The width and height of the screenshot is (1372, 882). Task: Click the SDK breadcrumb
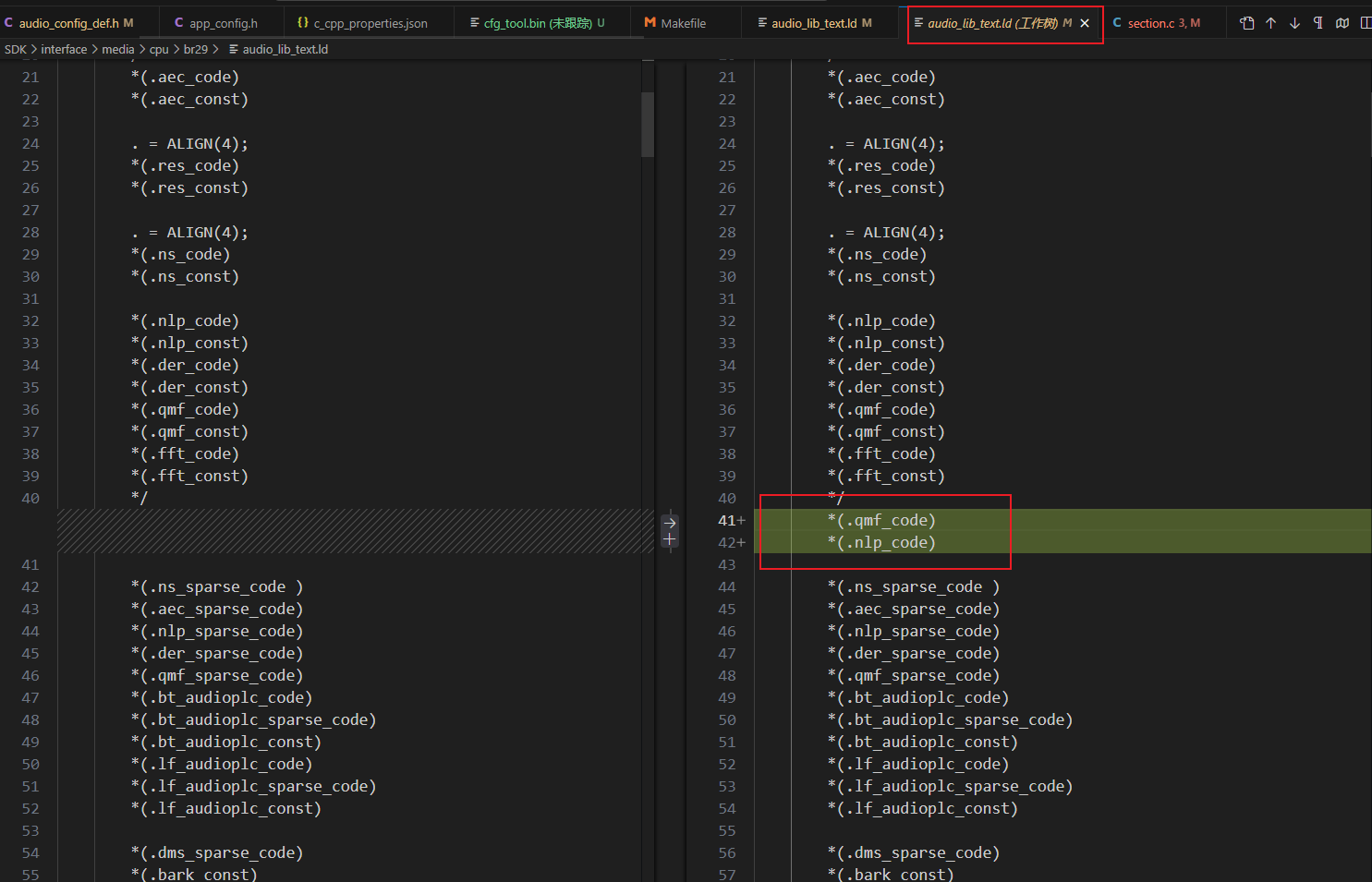(16, 49)
